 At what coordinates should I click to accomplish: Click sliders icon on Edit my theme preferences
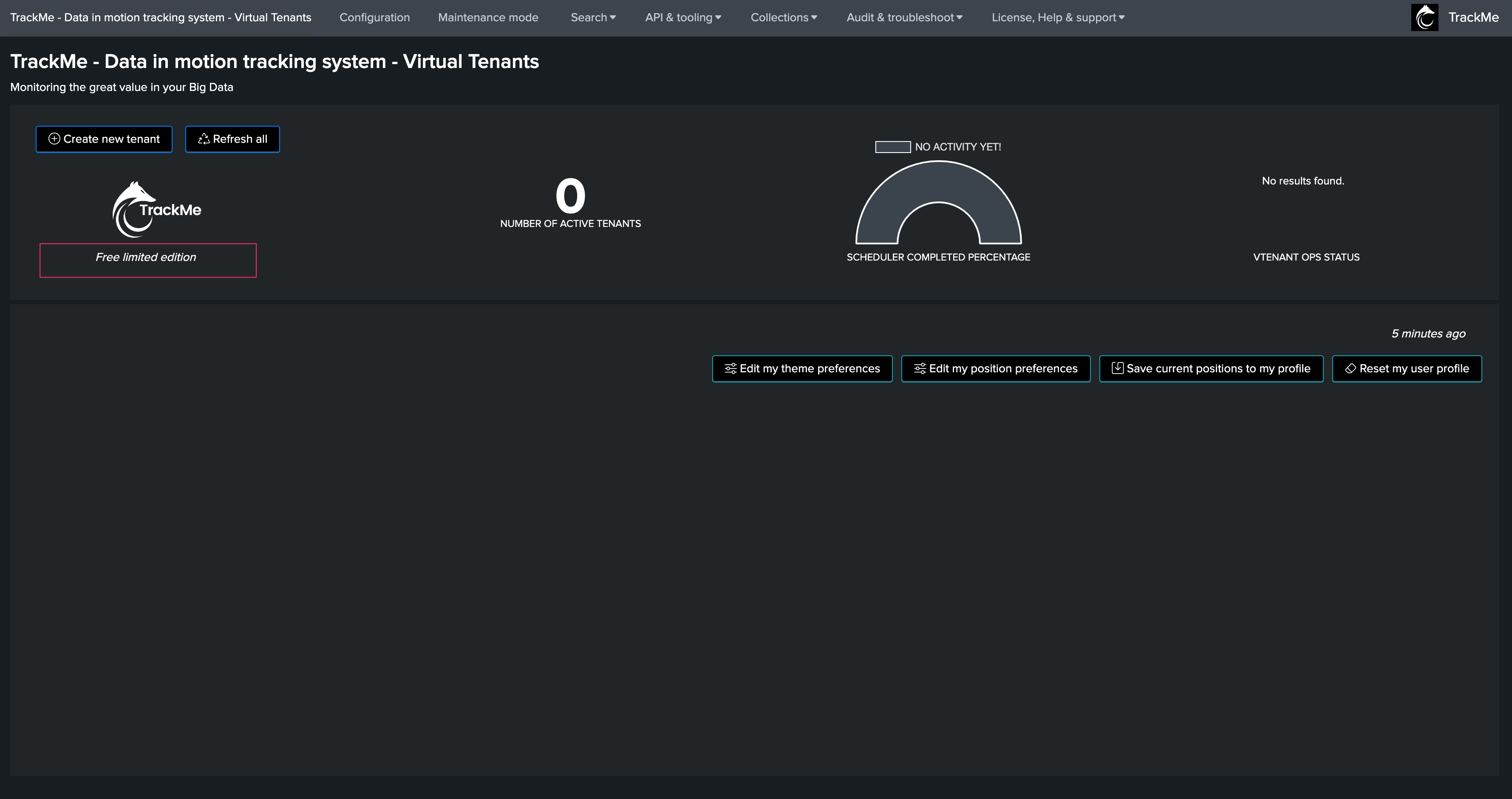tap(730, 368)
